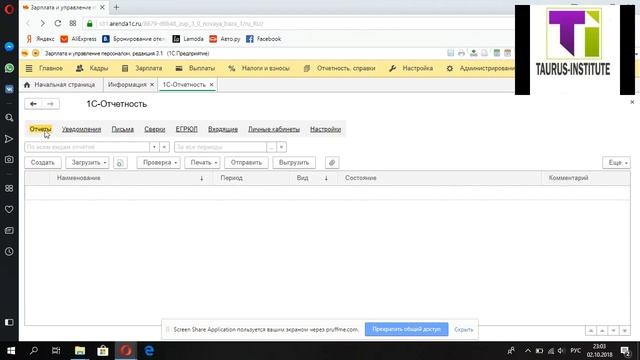Open the Налоги и взносы section
This screenshot has height=360, width=640.
(259, 68)
